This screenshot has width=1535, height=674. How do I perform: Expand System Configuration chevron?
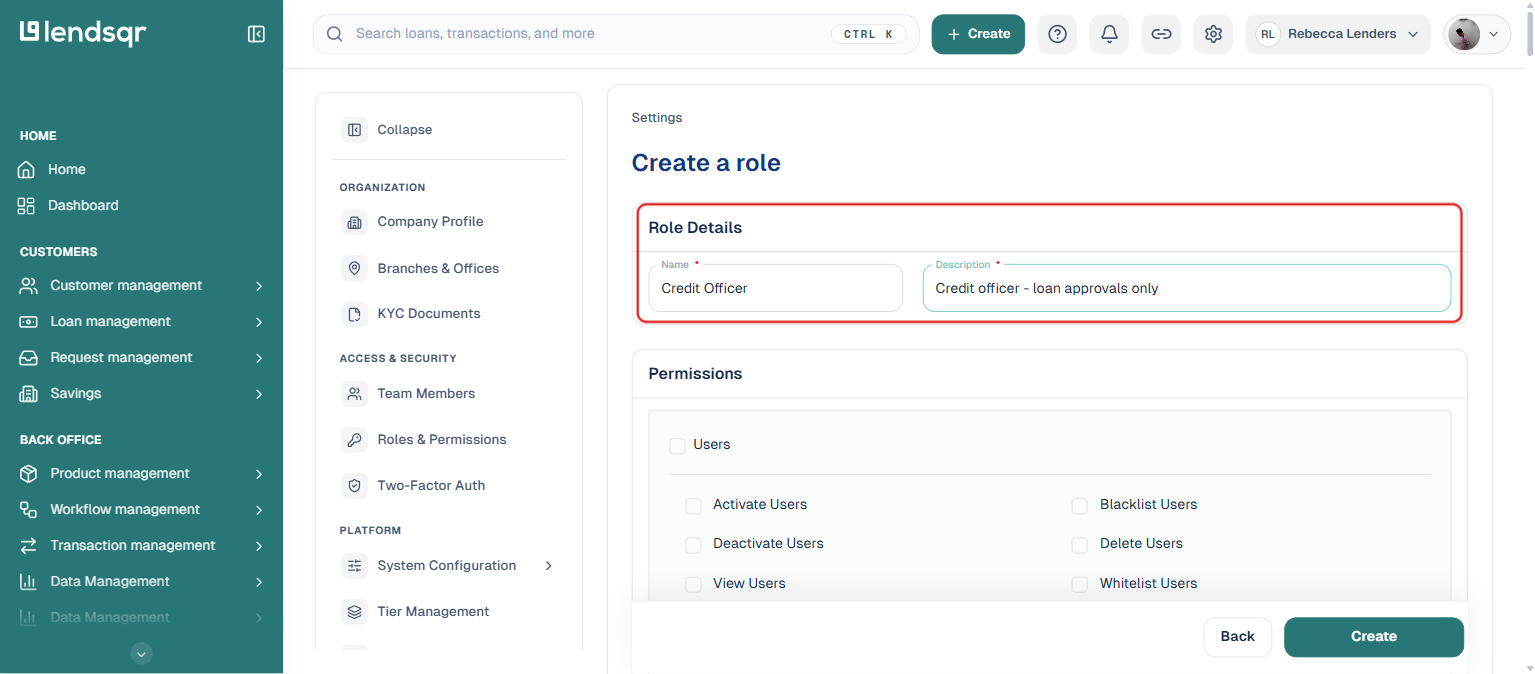point(548,566)
